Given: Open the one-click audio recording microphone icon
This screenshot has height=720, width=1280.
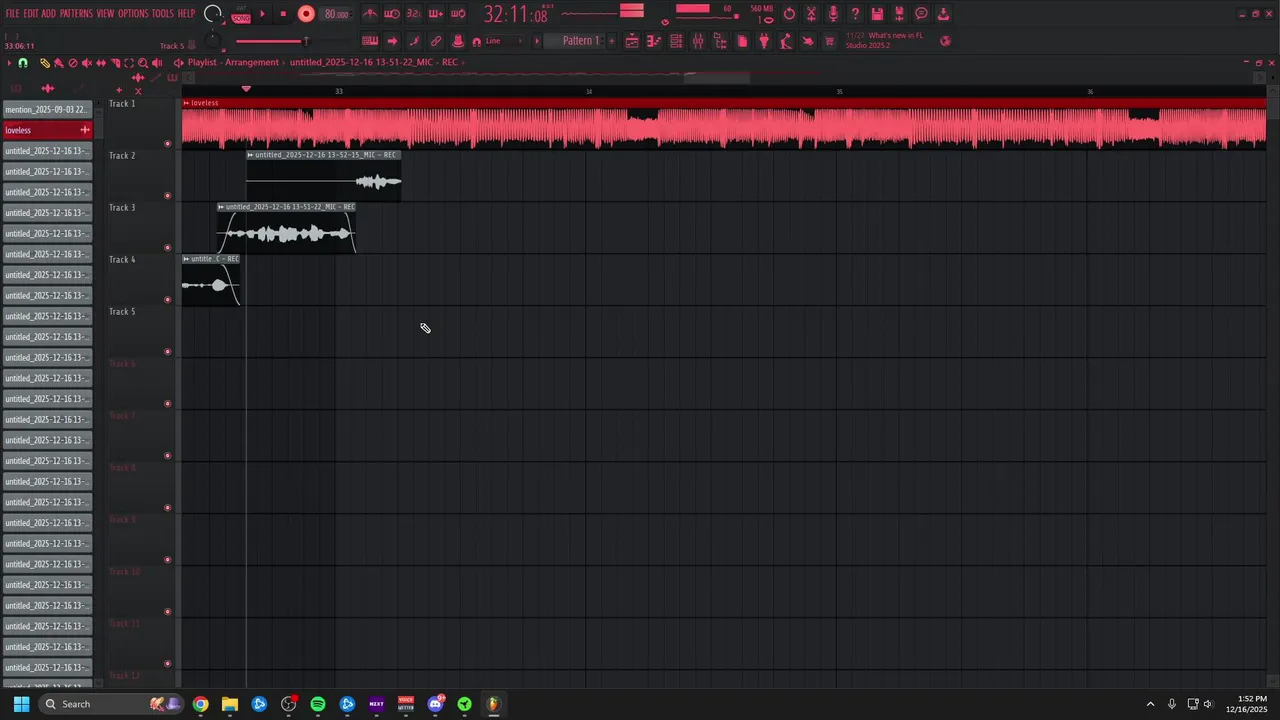Looking at the screenshot, I should [833, 14].
